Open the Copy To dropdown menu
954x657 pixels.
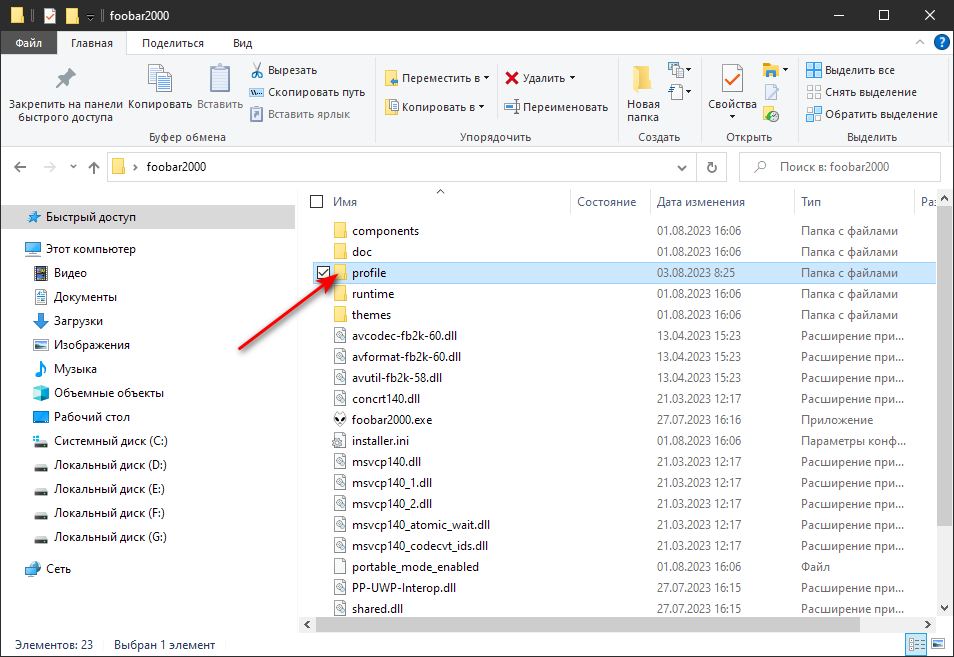[x=435, y=107]
